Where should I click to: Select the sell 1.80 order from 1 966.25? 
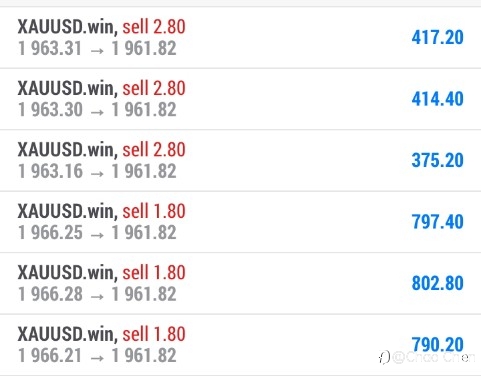[240, 222]
